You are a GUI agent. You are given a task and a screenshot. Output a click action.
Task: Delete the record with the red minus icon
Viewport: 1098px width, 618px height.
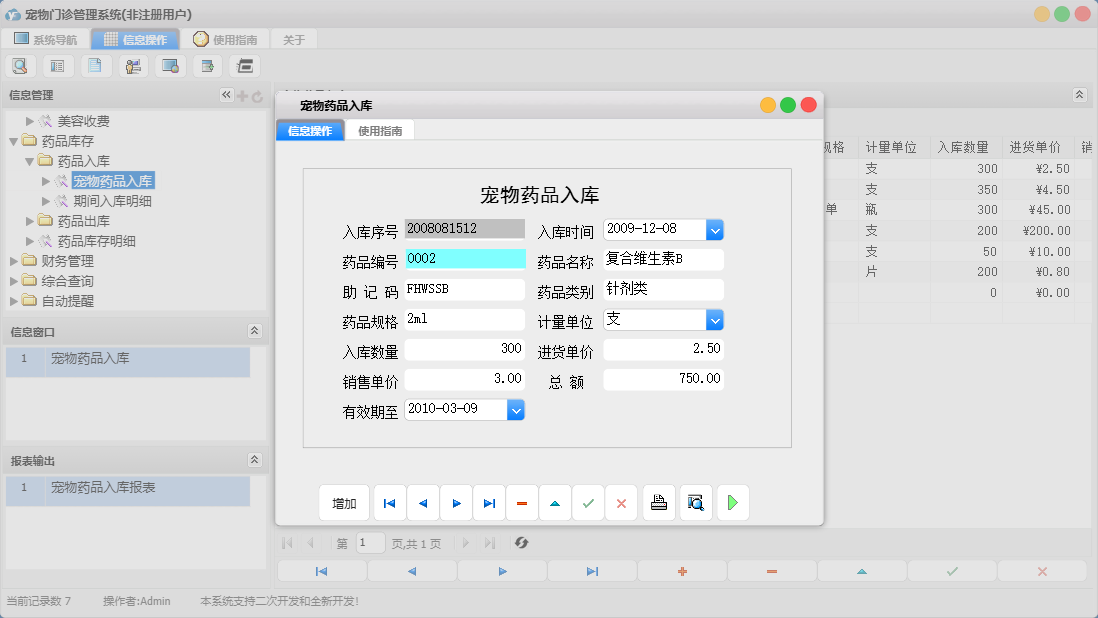point(522,502)
